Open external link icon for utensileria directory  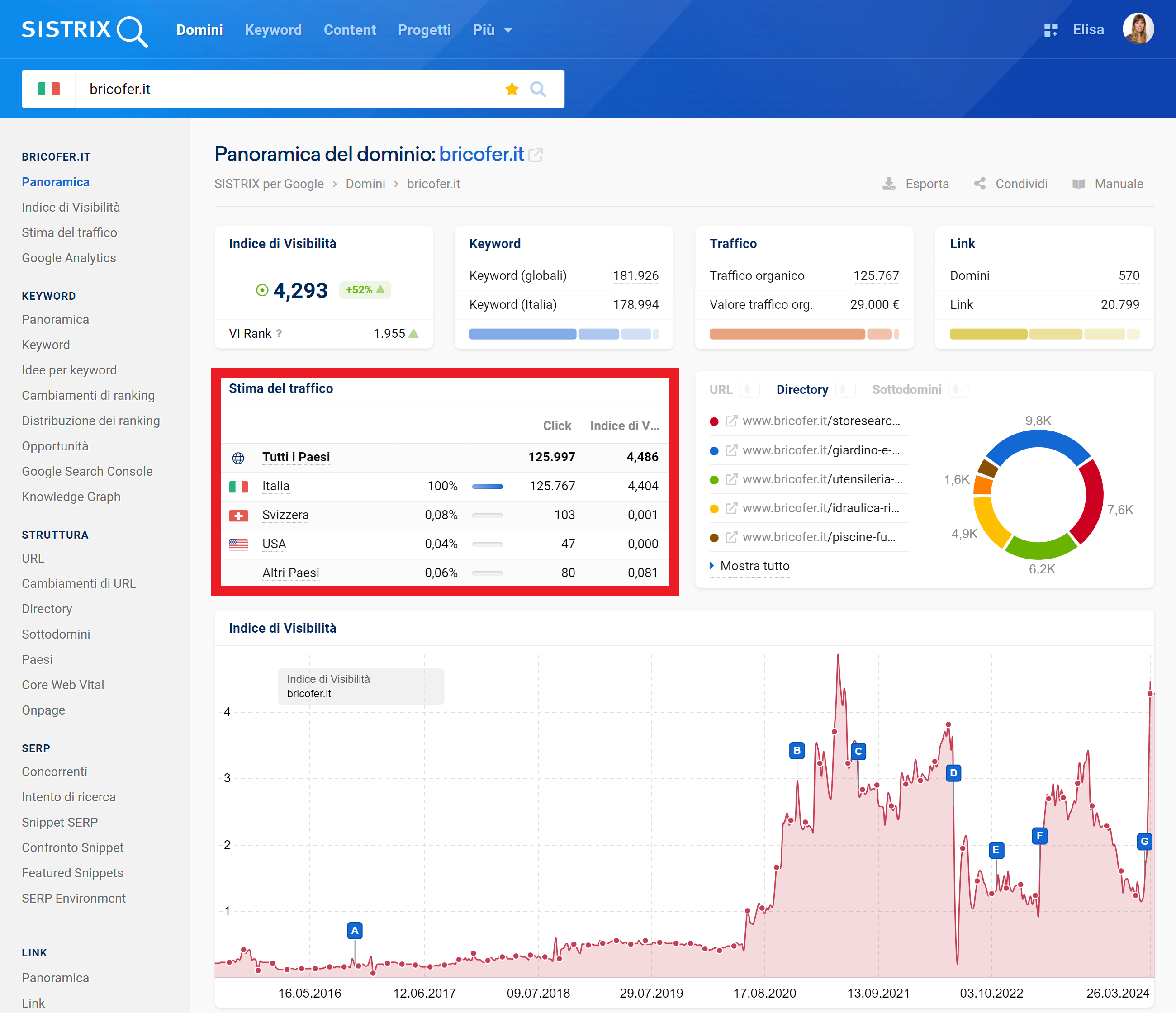pyautogui.click(x=731, y=479)
